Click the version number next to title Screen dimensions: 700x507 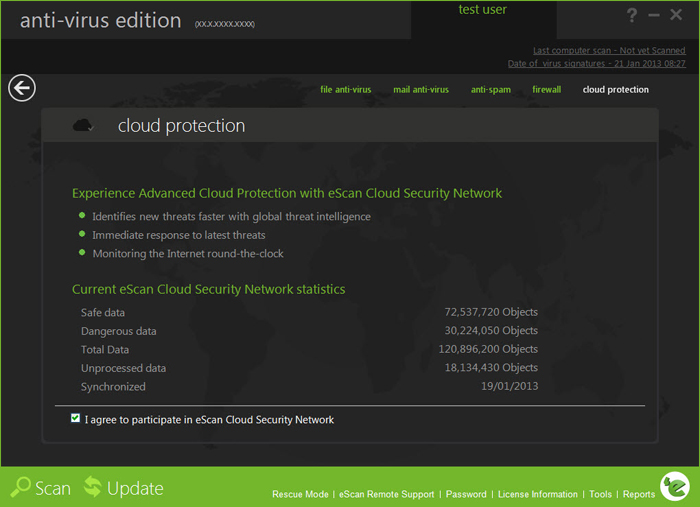click(x=225, y=24)
